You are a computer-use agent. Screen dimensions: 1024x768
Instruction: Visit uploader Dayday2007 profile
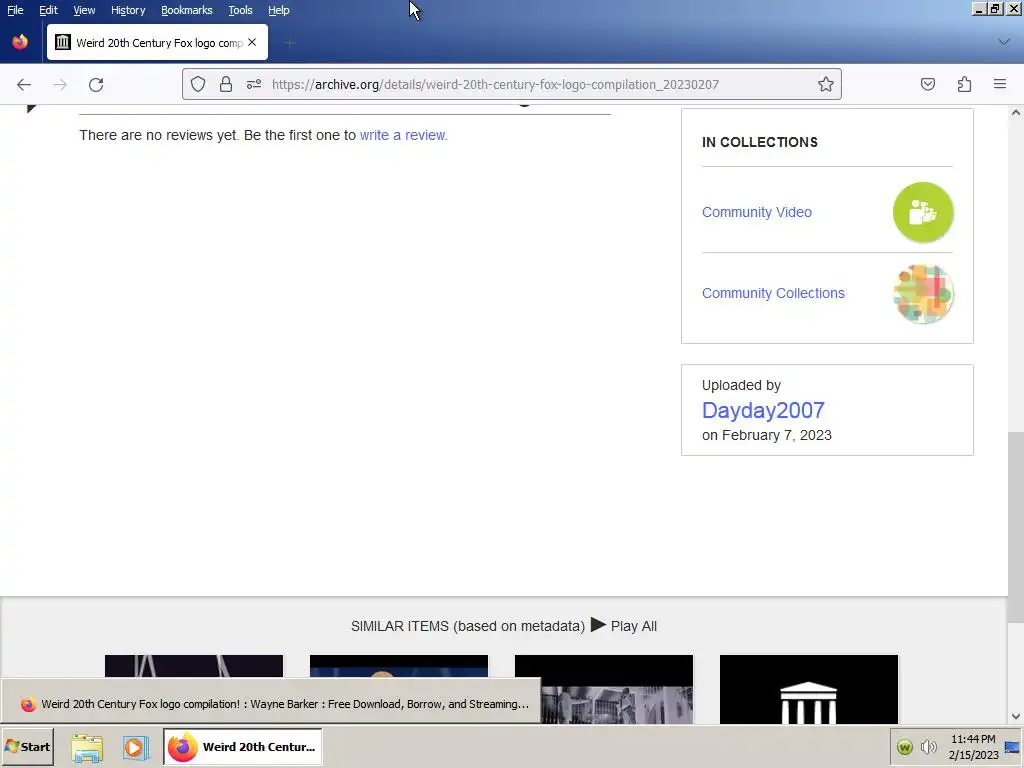point(763,410)
